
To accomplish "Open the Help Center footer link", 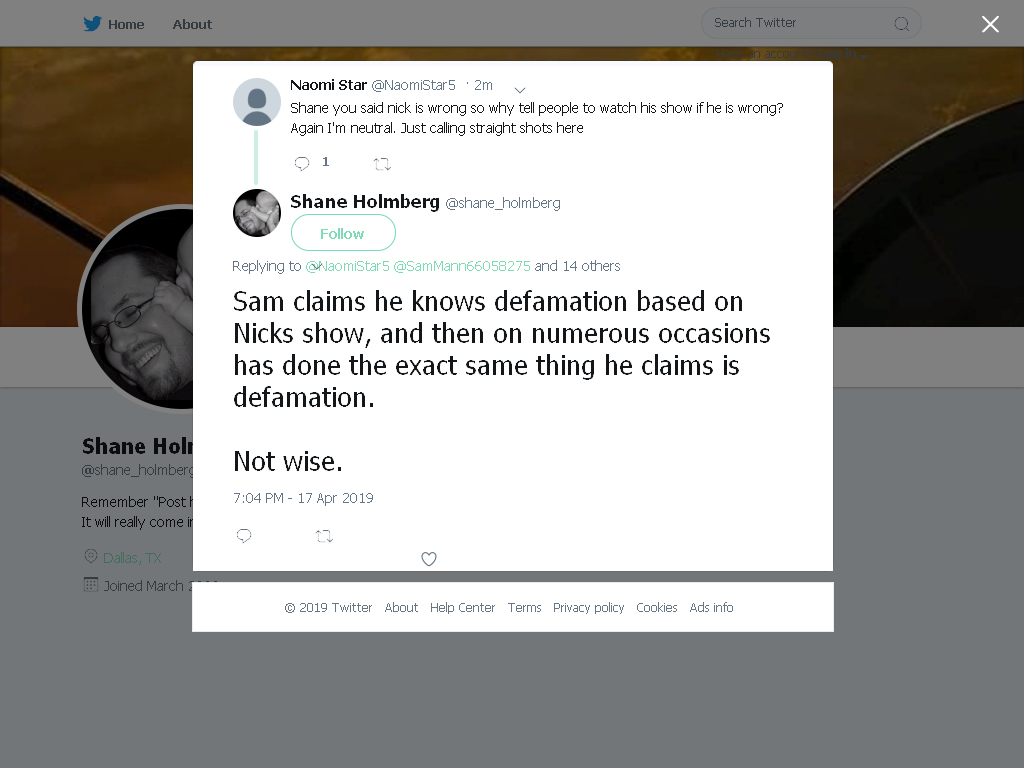I will 462,608.
